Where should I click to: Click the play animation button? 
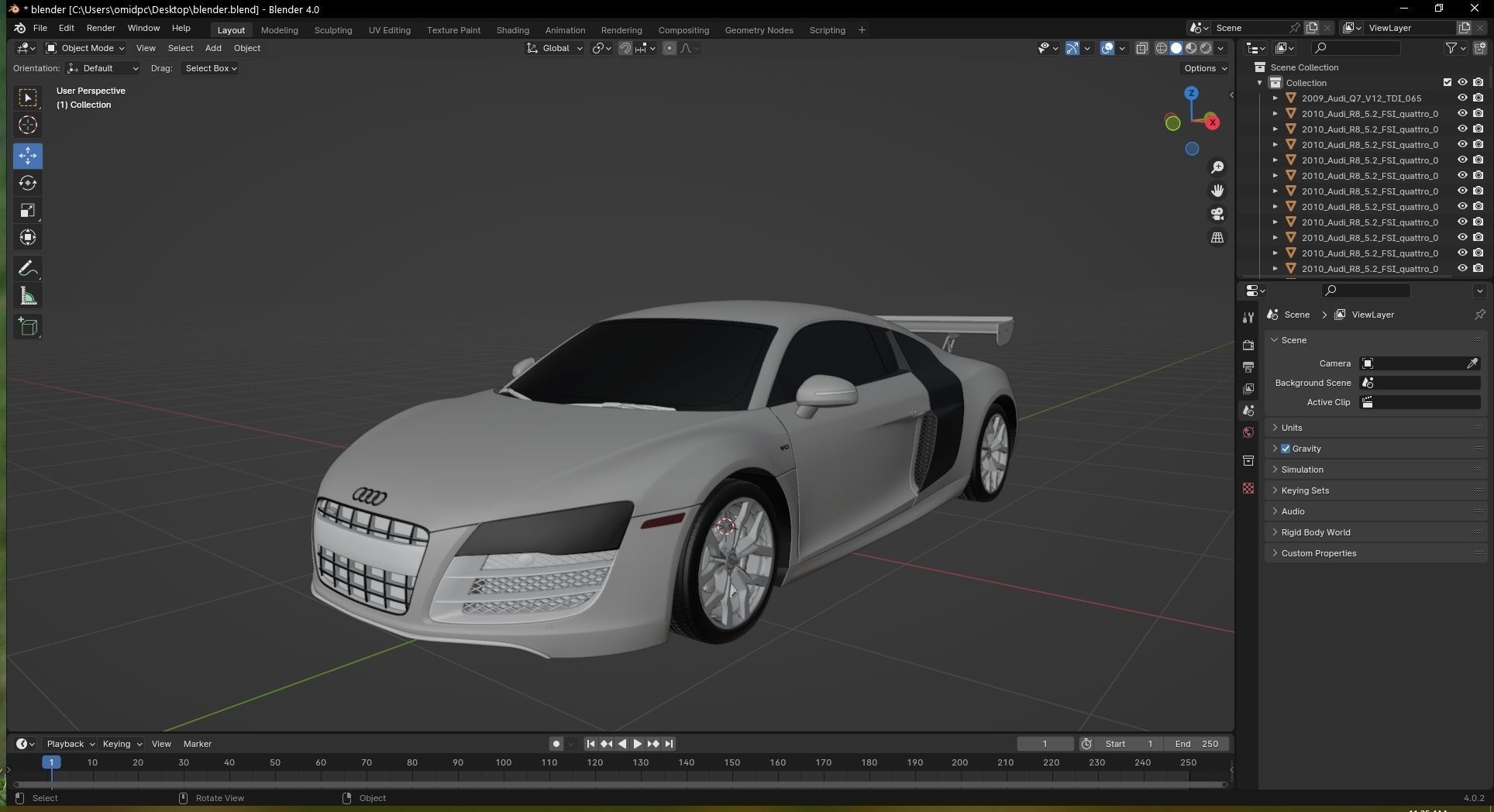[x=637, y=744]
